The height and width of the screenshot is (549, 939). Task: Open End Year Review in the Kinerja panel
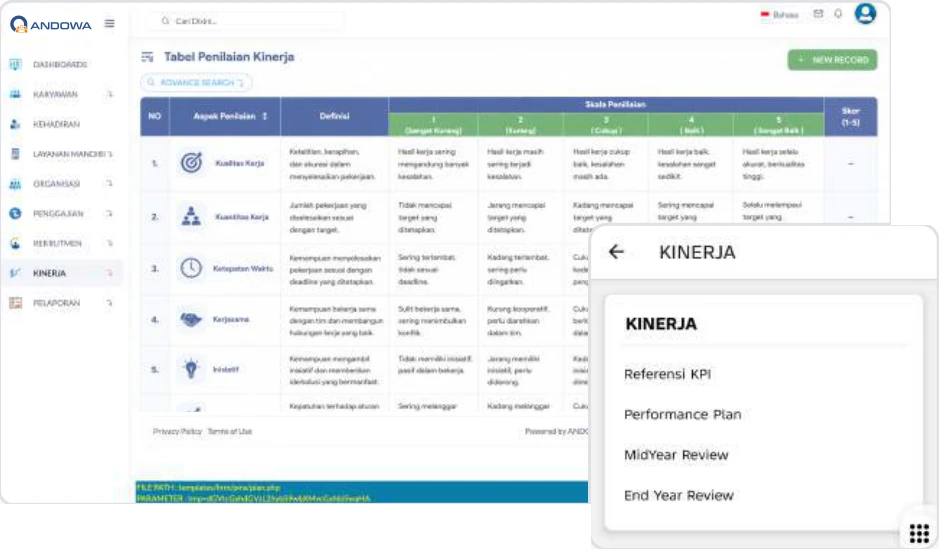pos(678,496)
